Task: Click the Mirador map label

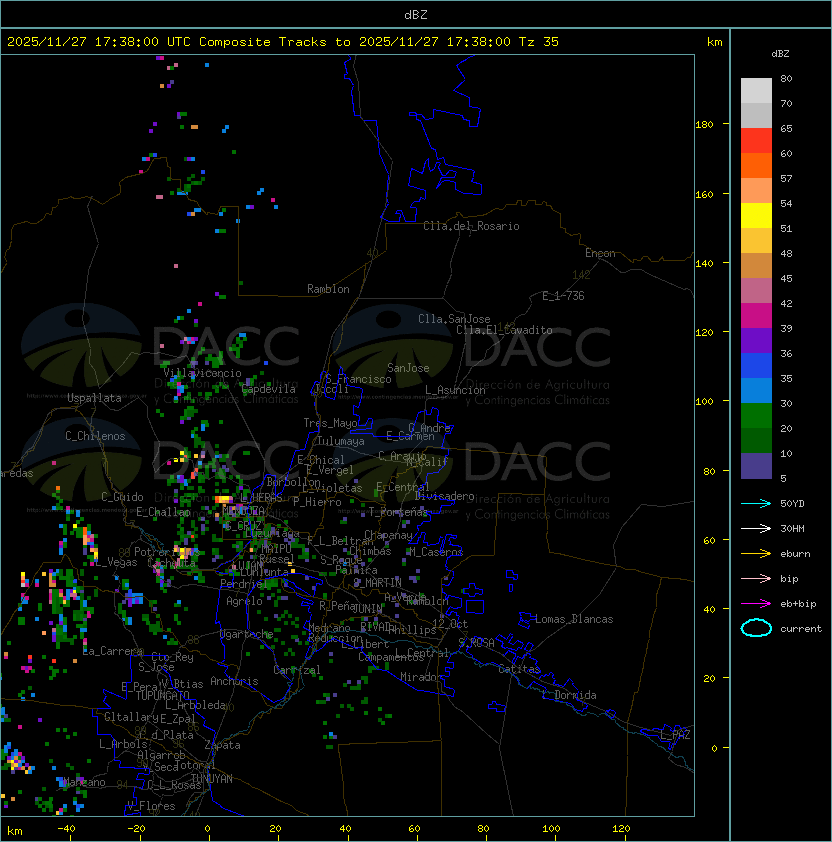Action: coord(422,677)
